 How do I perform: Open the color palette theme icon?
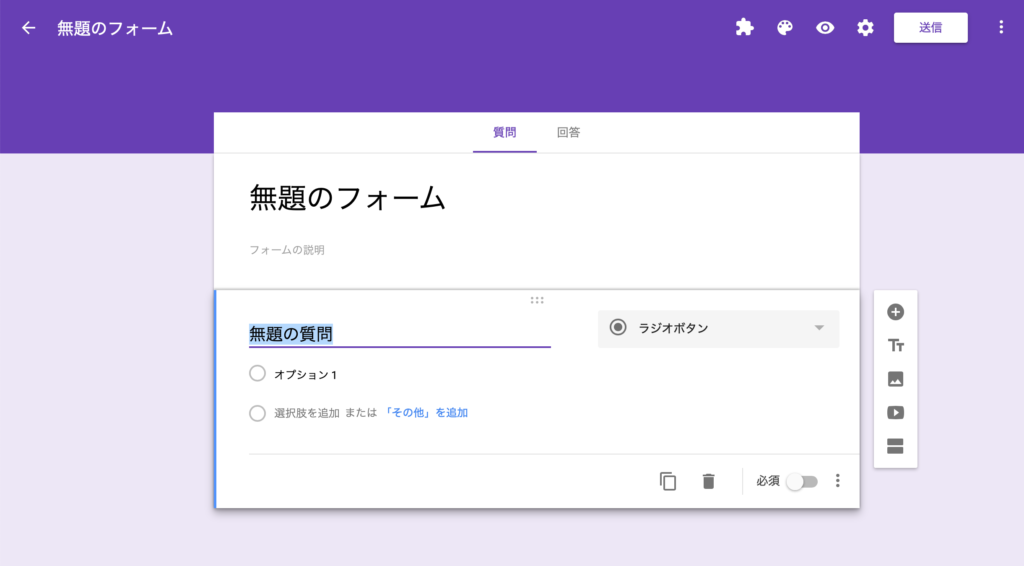pos(785,27)
